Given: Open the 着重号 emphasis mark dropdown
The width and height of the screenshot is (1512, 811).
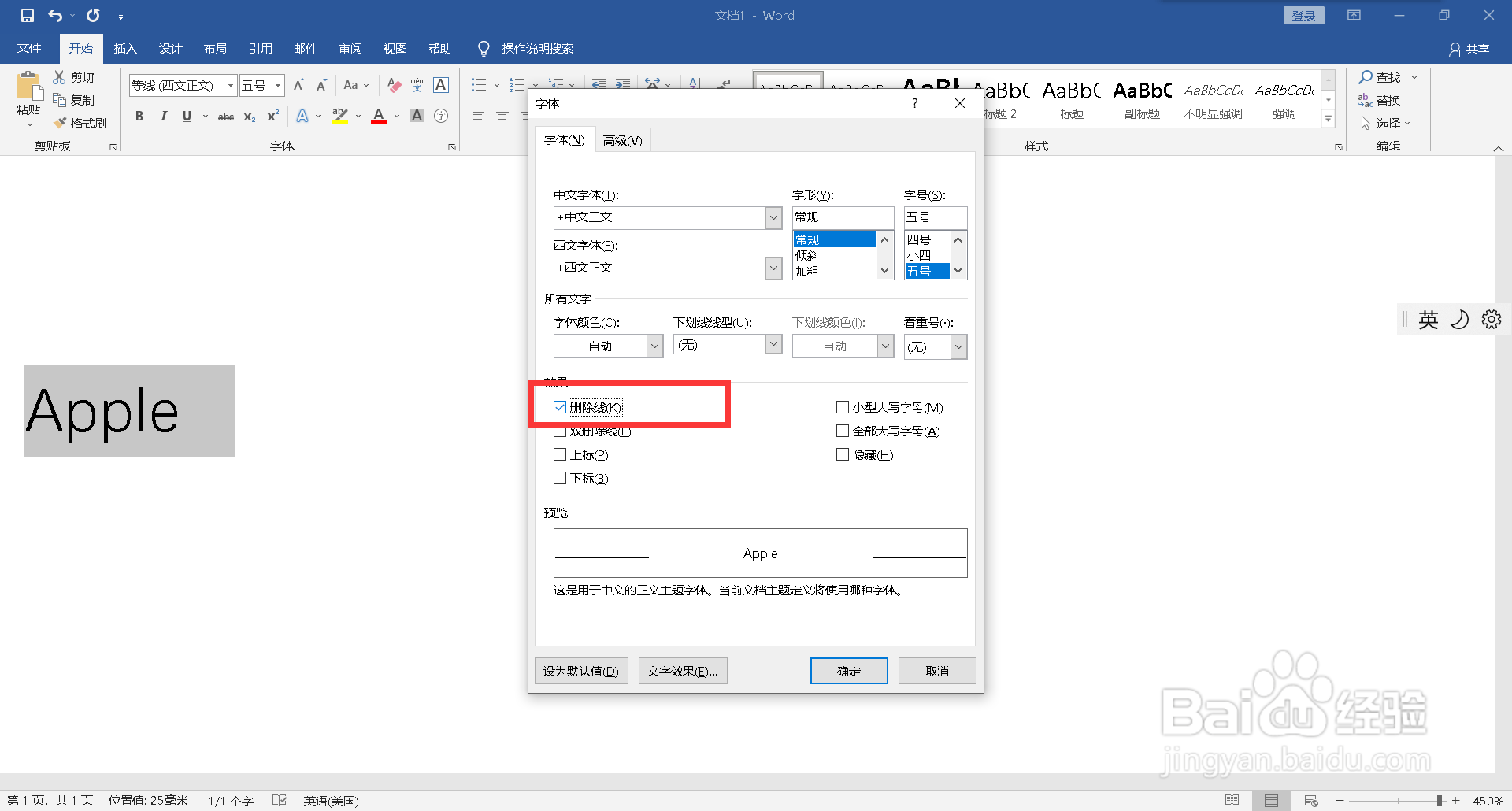Looking at the screenshot, I should pyautogui.click(x=958, y=346).
